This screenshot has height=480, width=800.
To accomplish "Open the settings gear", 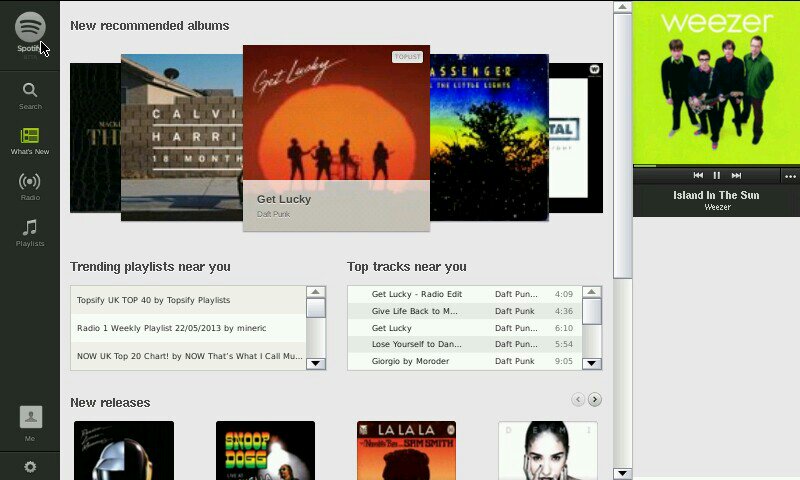I will [x=30, y=466].
